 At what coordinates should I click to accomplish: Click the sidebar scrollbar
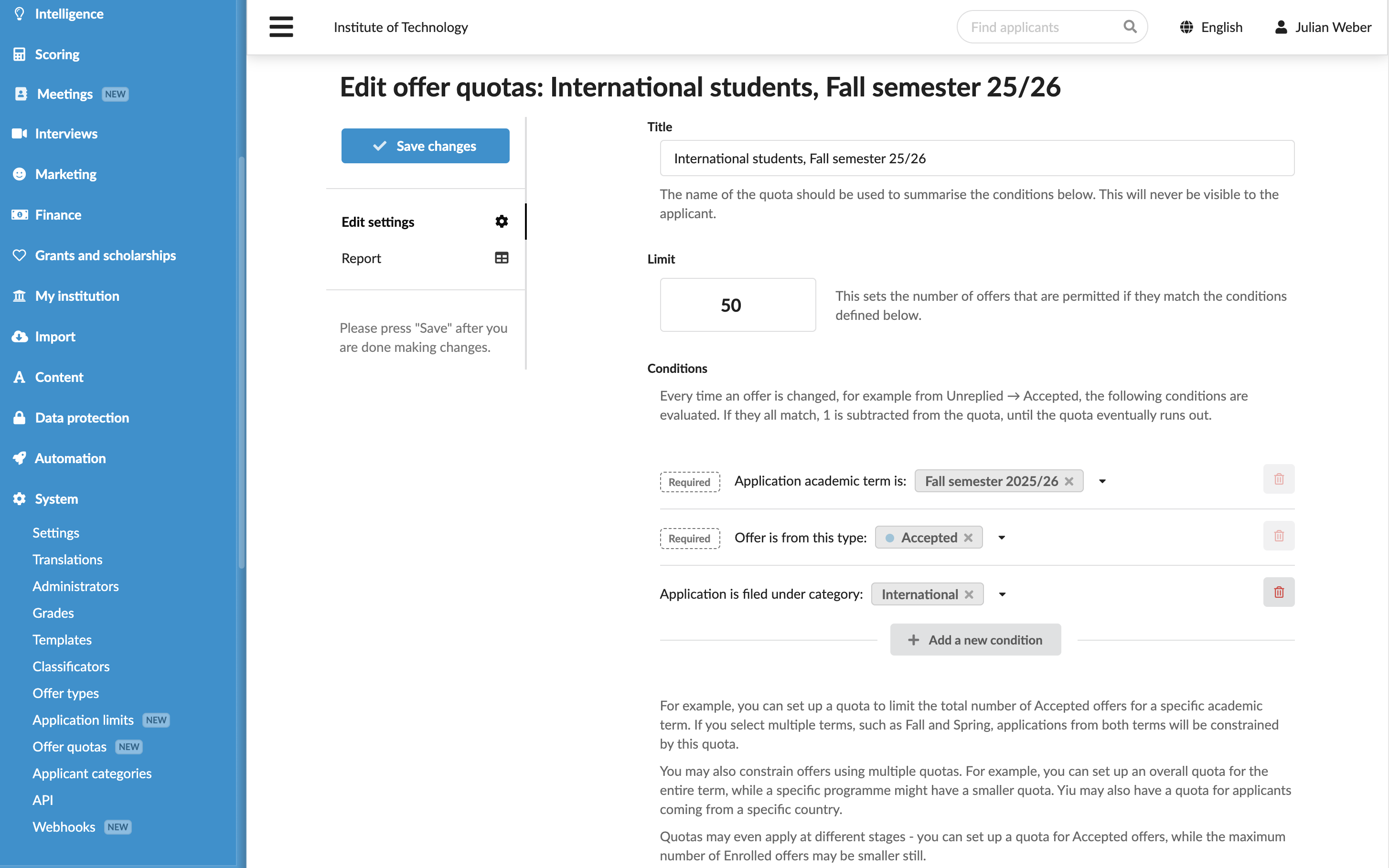point(241,362)
